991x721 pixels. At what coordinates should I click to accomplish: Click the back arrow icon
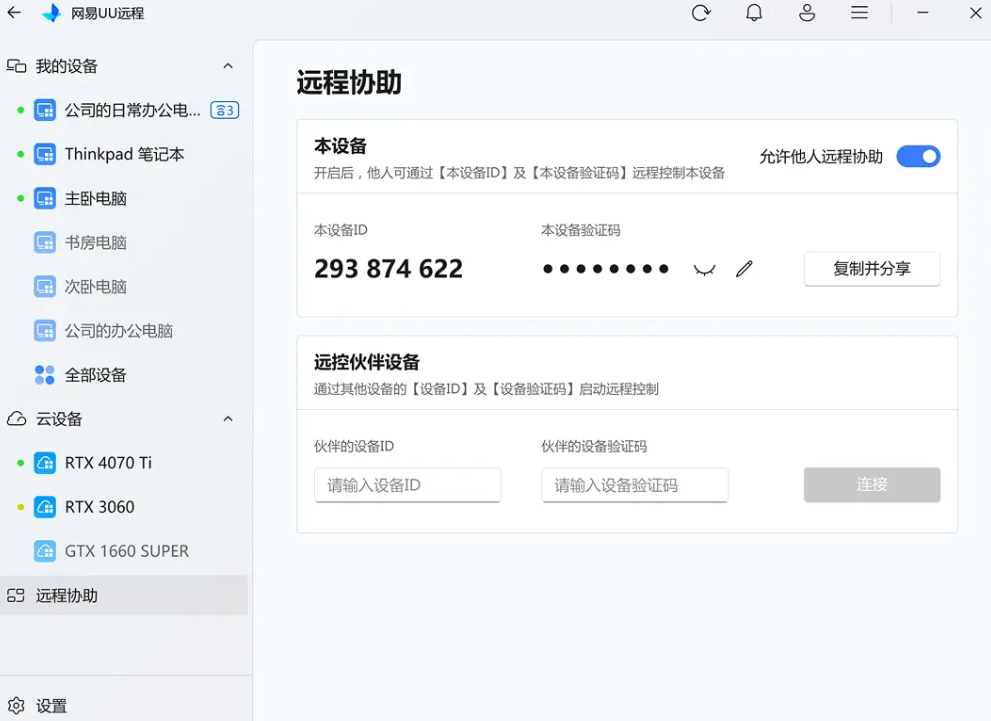14,13
